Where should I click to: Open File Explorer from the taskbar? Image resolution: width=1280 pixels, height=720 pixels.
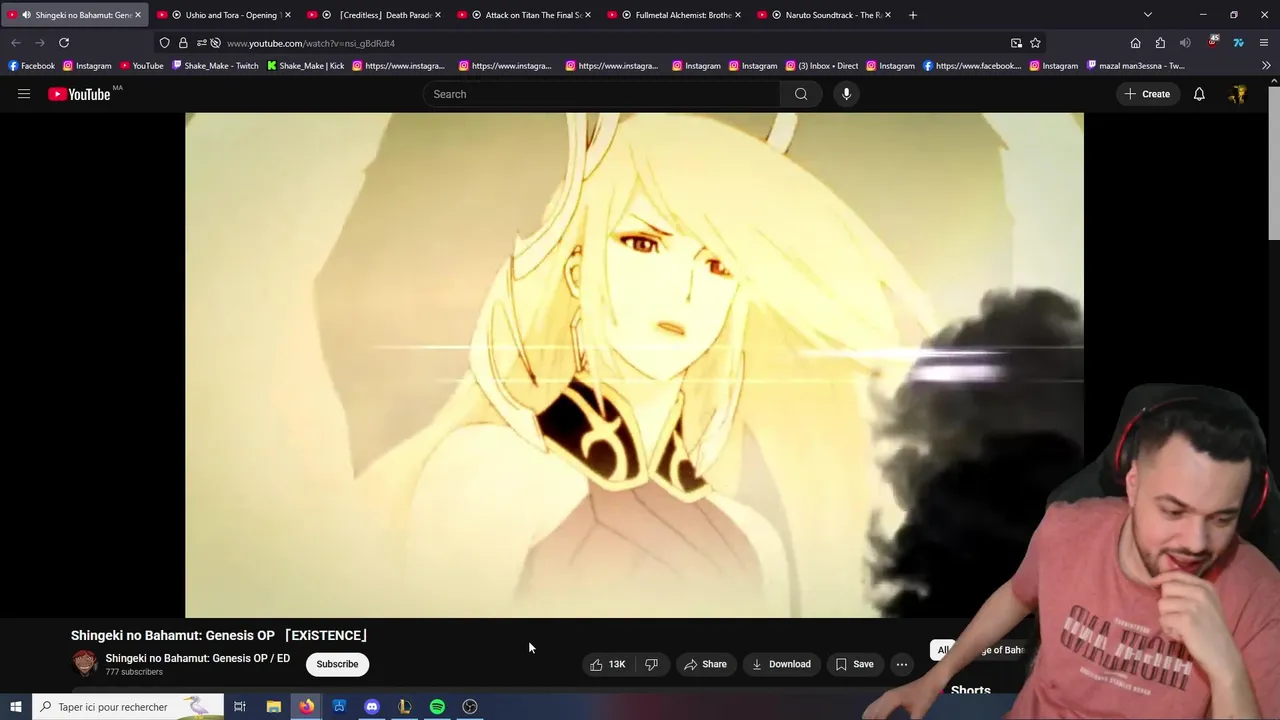pyautogui.click(x=273, y=707)
